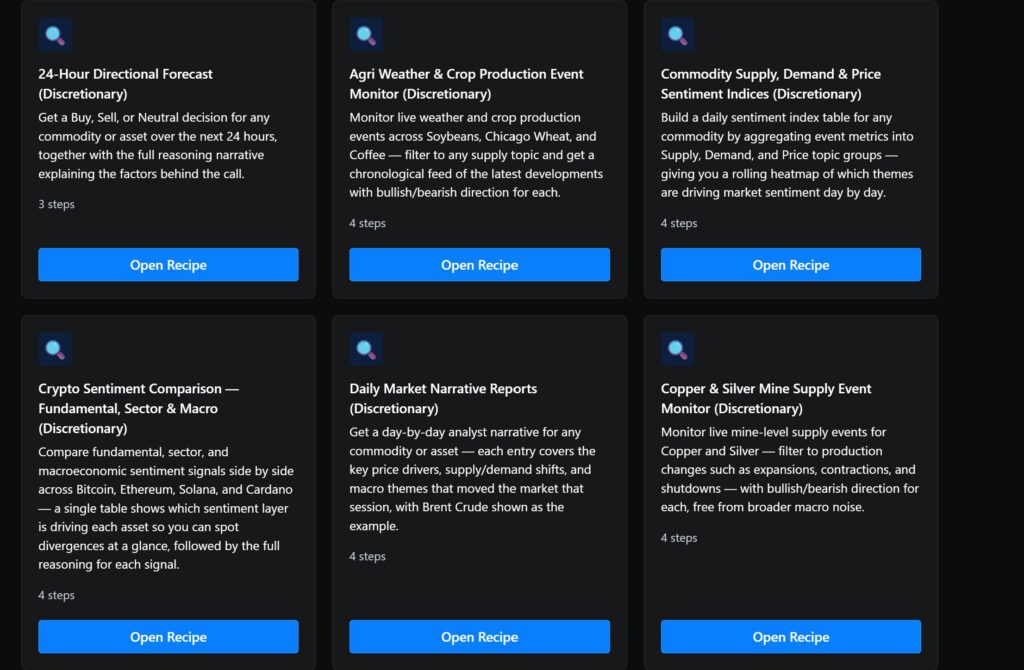This screenshot has width=1024, height=670.
Task: Select the 24-Hour Directional Forecast title
Action: pos(125,83)
